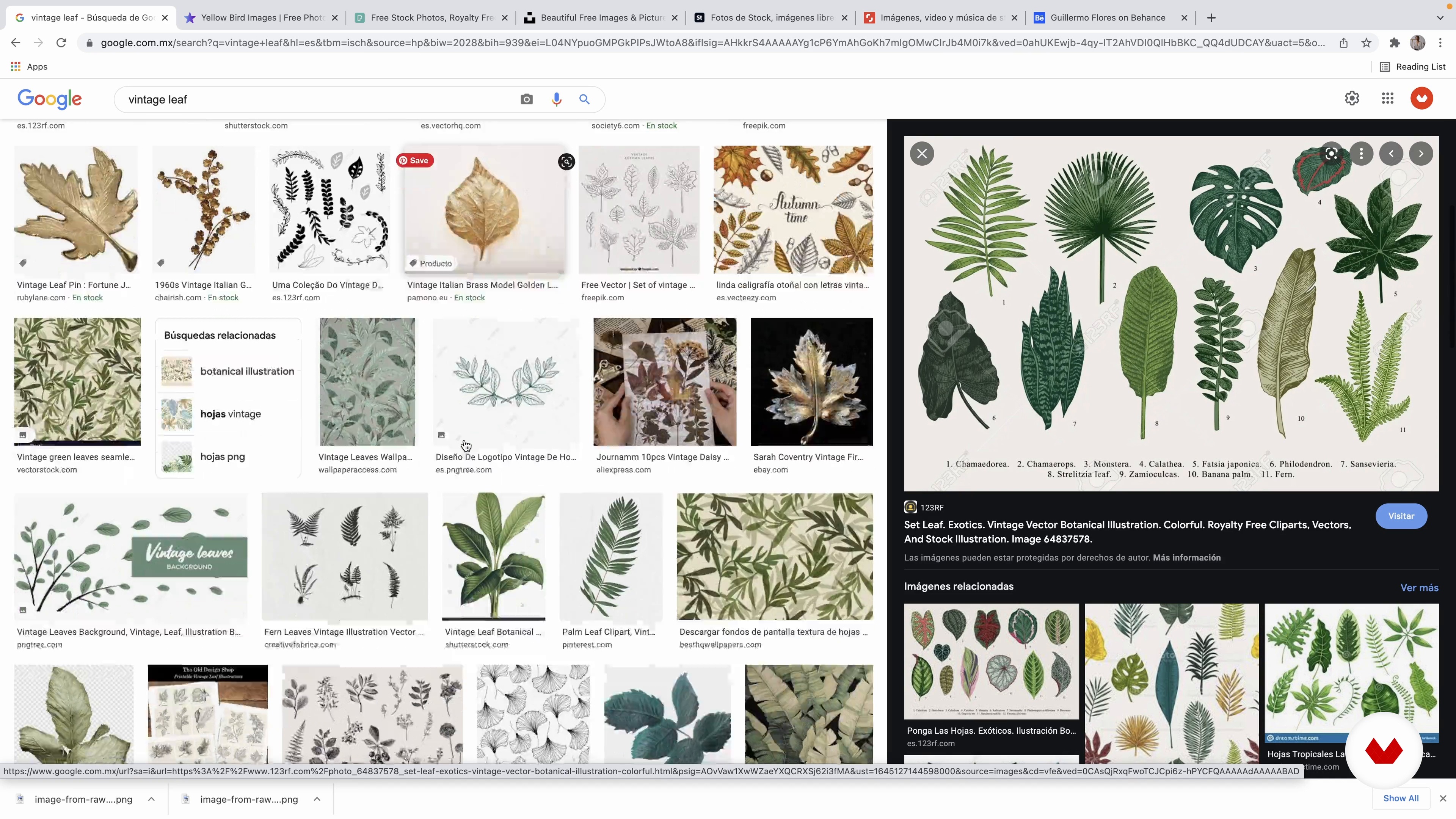Submit search with magnifying glass icon

(x=584, y=99)
